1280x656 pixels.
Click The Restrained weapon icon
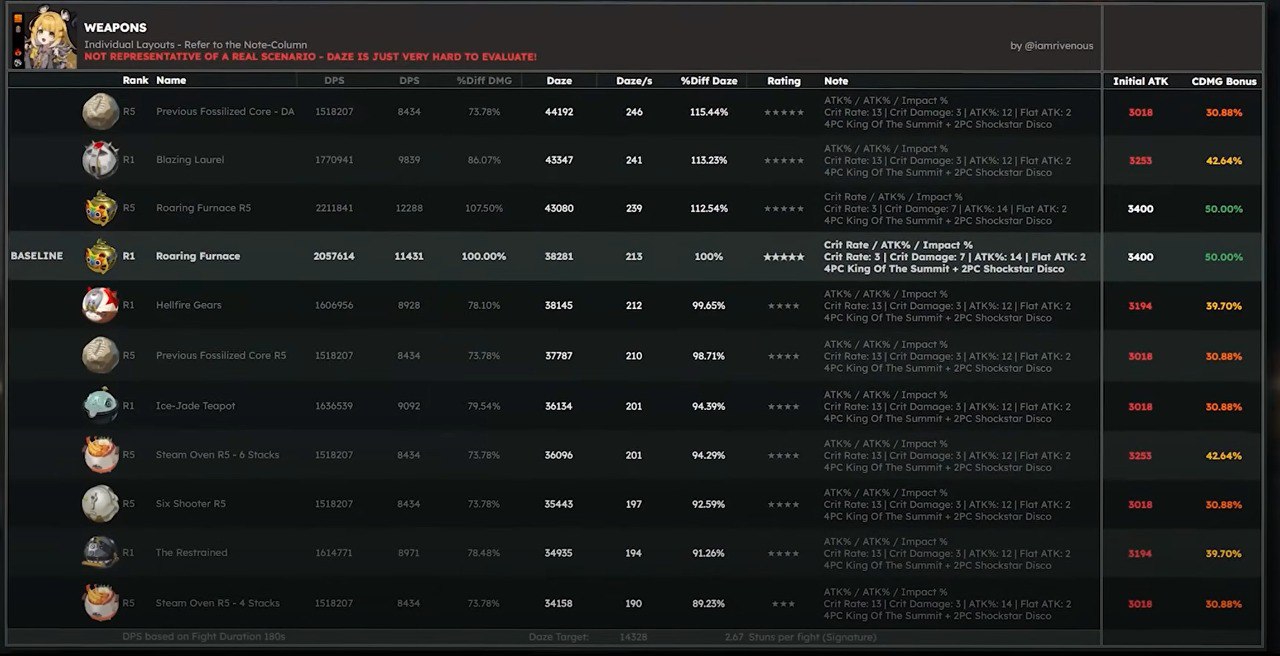tap(100, 553)
